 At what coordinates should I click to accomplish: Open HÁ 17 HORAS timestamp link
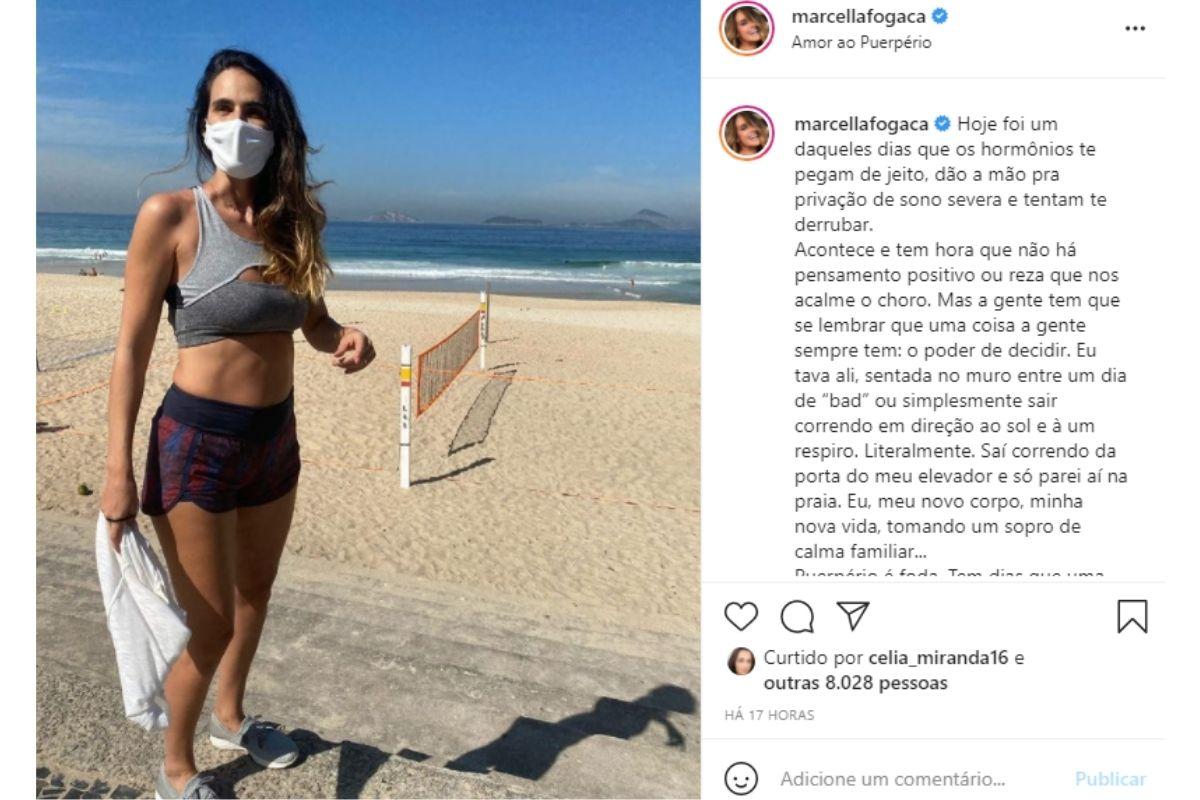pos(769,715)
